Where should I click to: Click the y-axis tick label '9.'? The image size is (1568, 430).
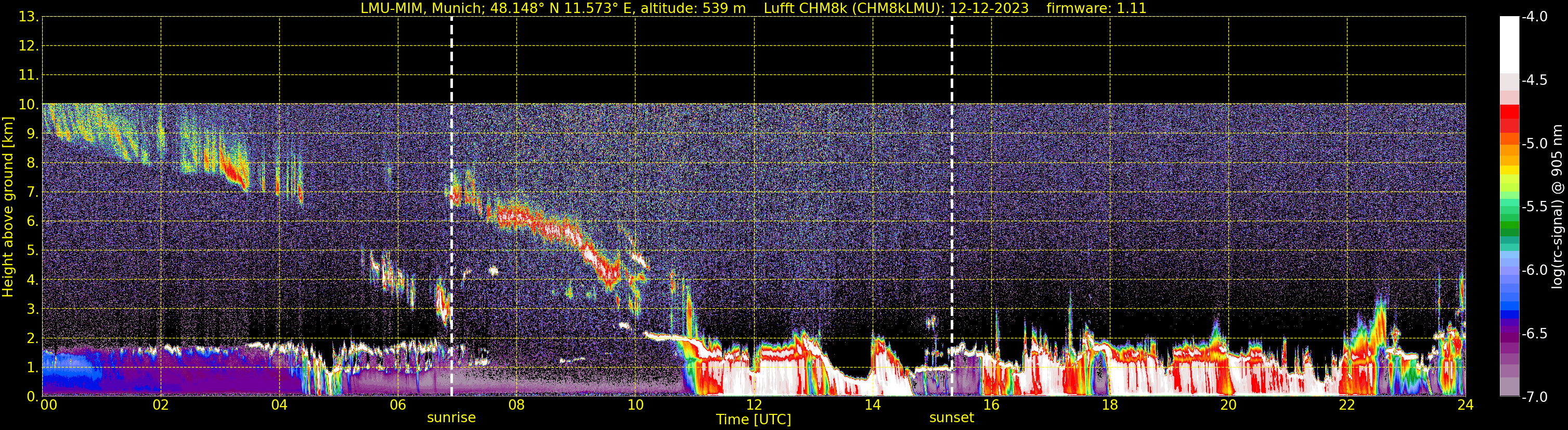click(x=32, y=134)
